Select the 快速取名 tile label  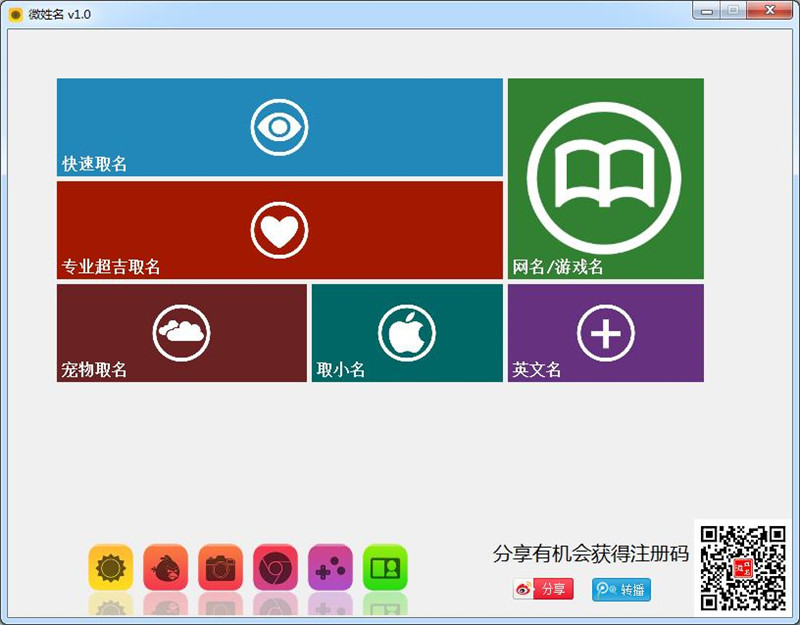click(95, 164)
